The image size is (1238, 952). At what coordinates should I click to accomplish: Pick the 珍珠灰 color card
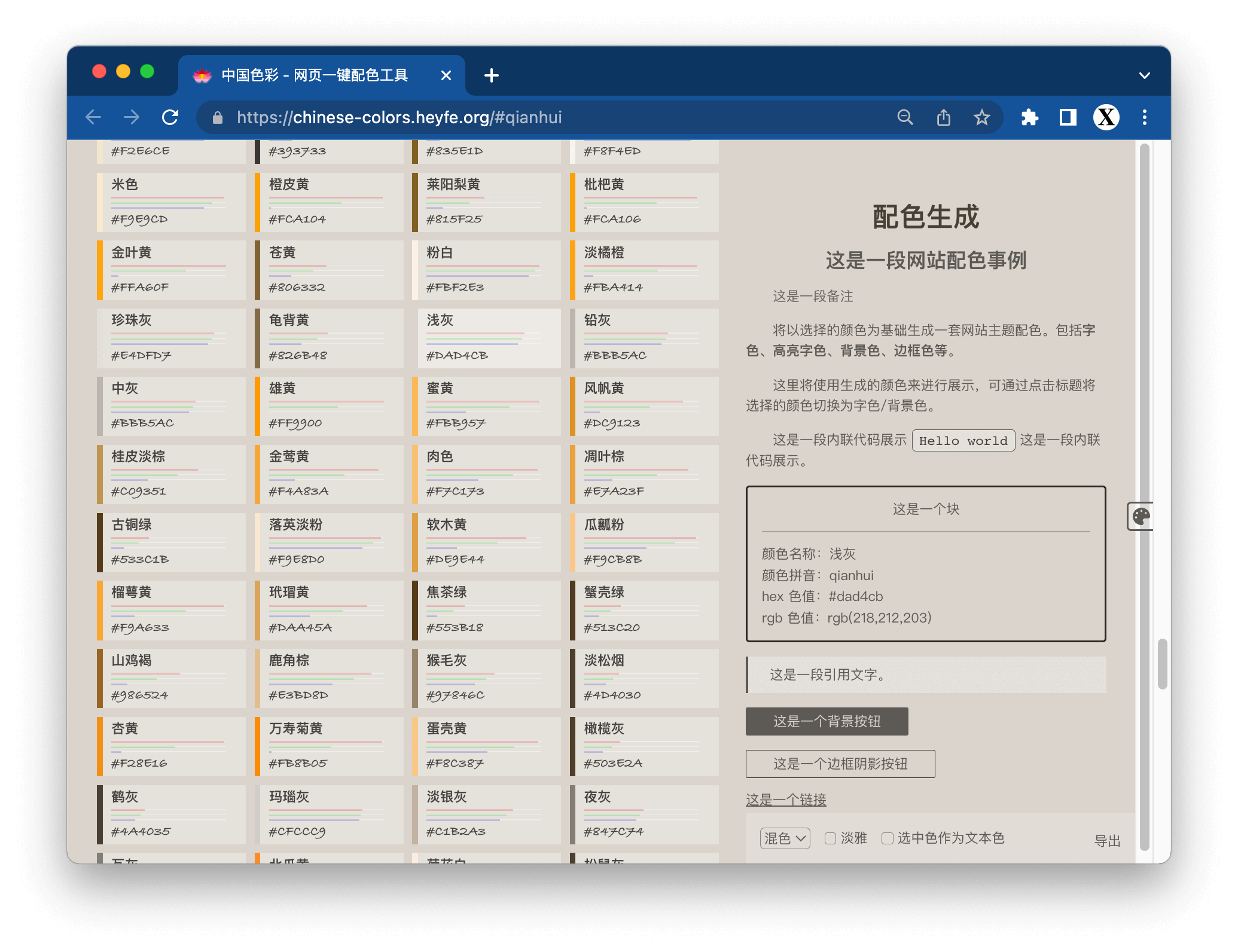click(x=171, y=338)
